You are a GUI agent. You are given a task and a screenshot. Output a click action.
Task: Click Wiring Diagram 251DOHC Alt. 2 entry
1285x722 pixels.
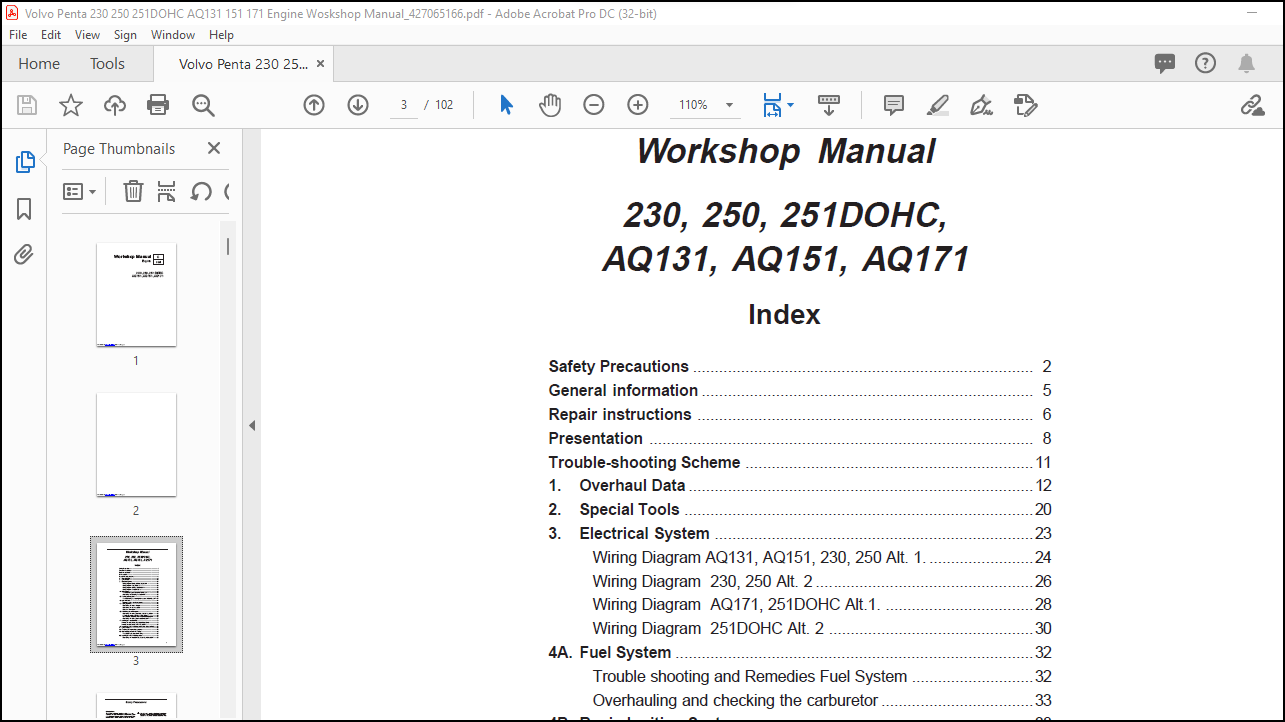click(x=822, y=628)
